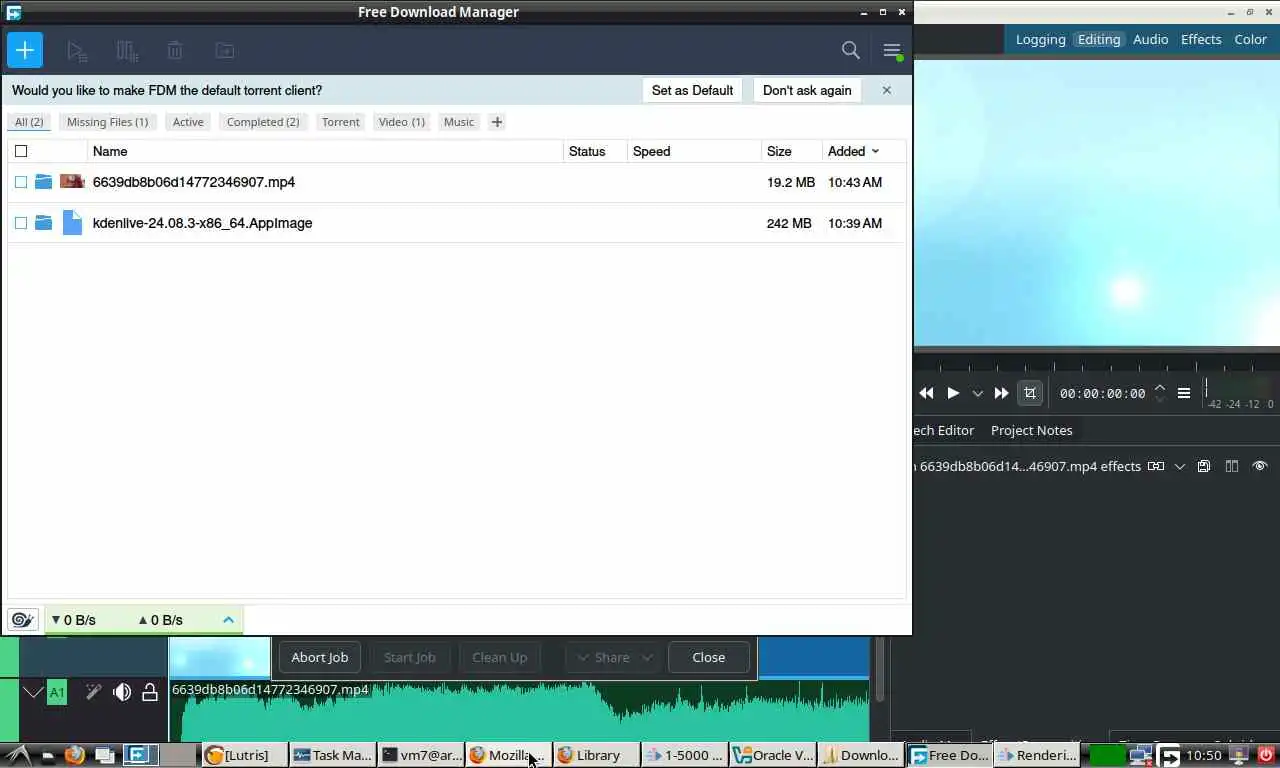Click Close in rendering dialog
1280x768 pixels.
709,657
